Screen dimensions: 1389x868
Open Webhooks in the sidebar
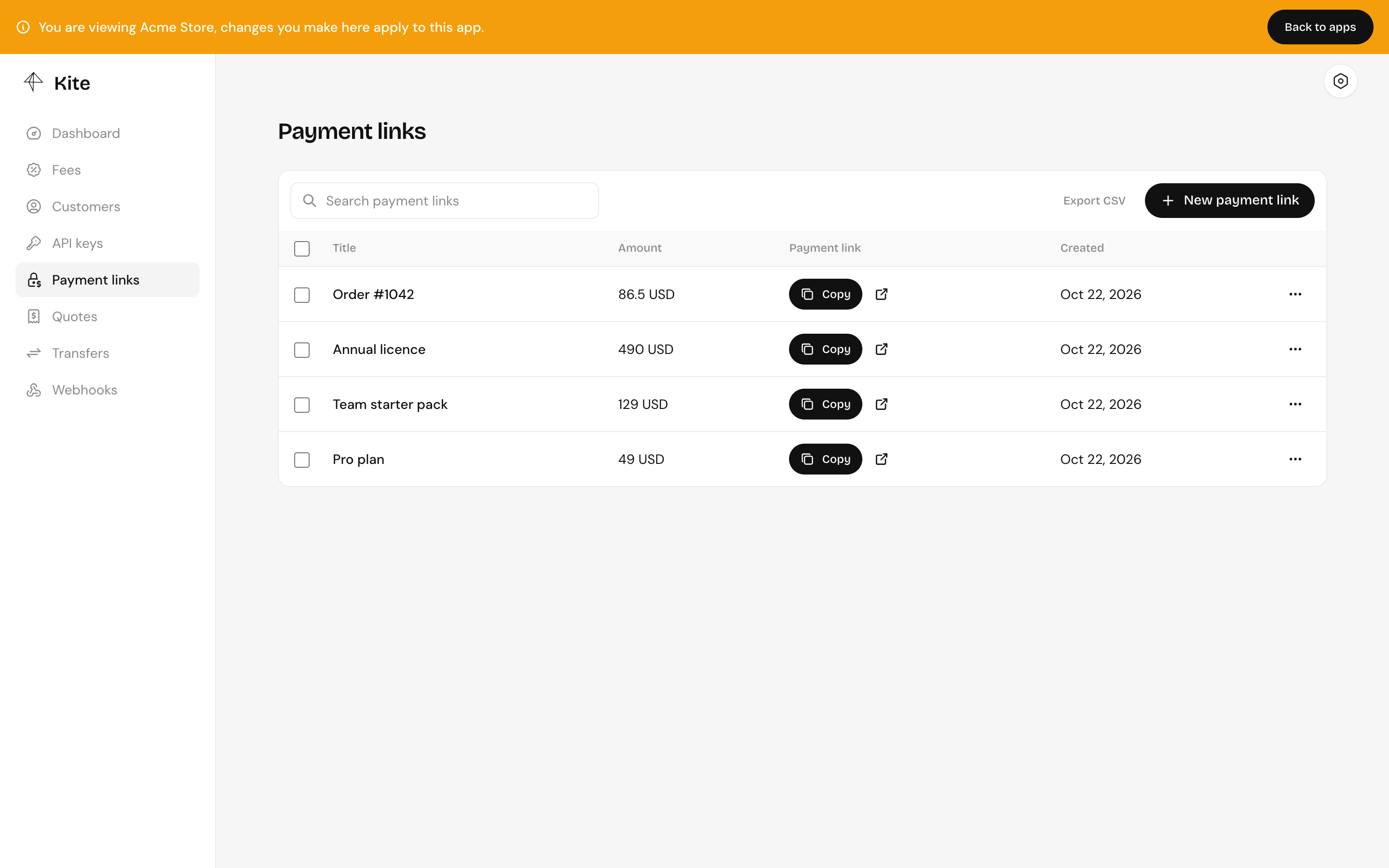tap(108, 390)
